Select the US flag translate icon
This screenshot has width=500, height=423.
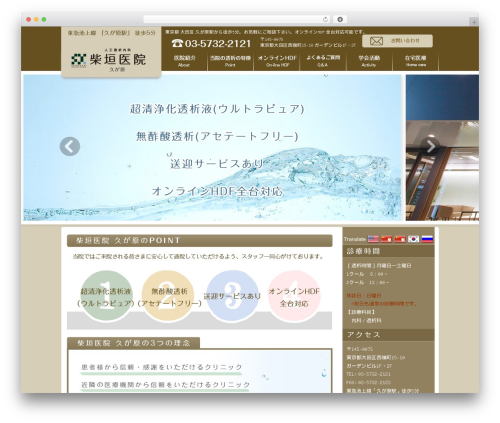[x=373, y=239]
